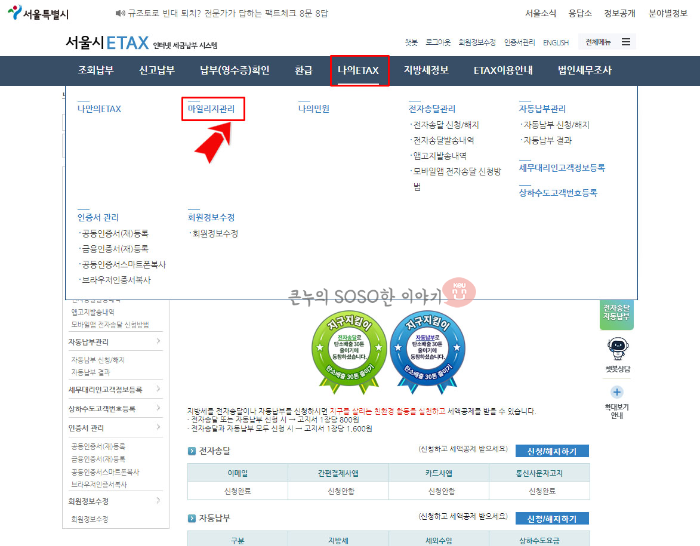Click 인증서관리 in the top utility bar
Screen dimensions: 700x546
click(519, 42)
